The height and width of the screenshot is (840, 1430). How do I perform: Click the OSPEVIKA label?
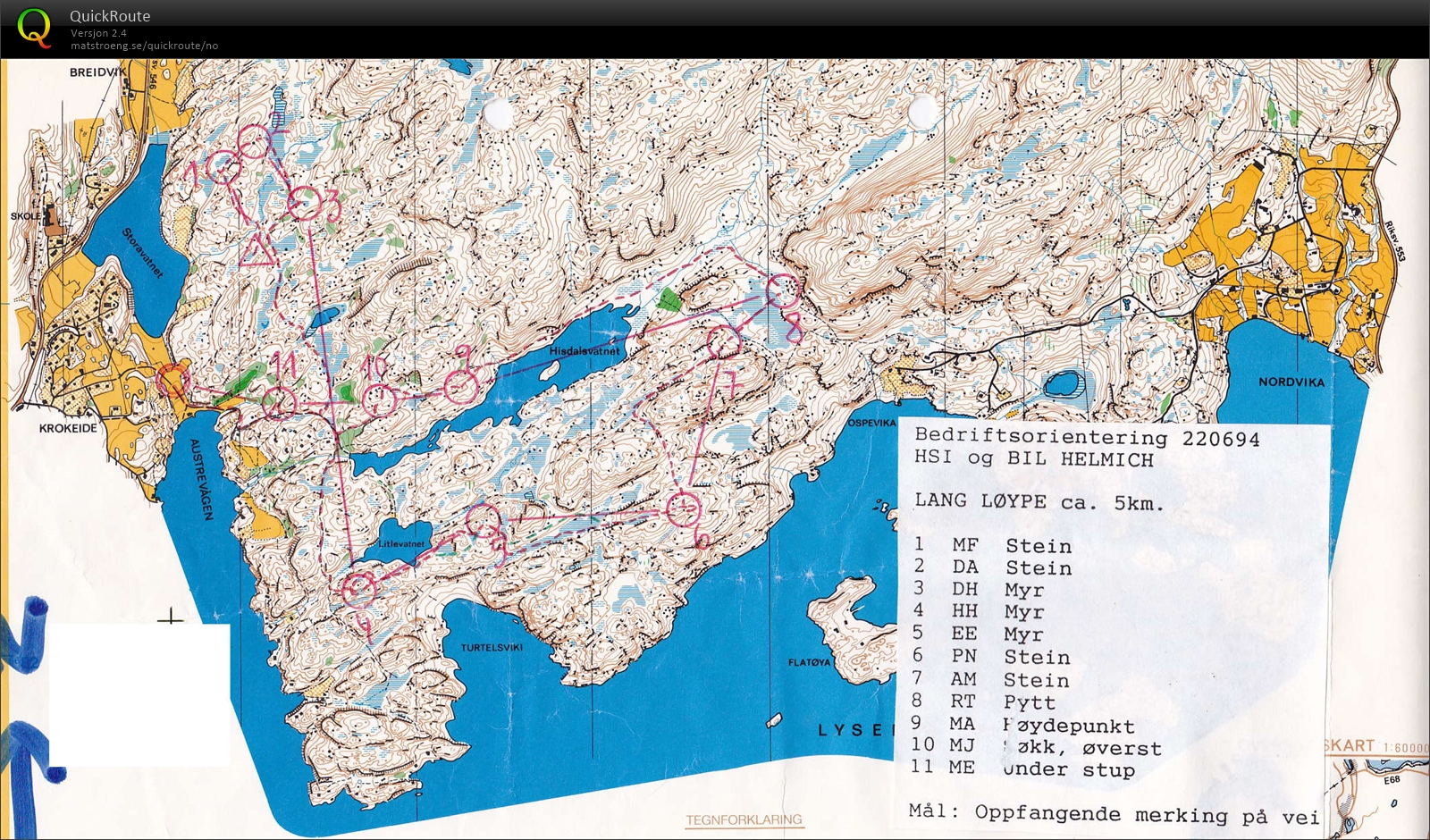pyautogui.click(x=871, y=423)
